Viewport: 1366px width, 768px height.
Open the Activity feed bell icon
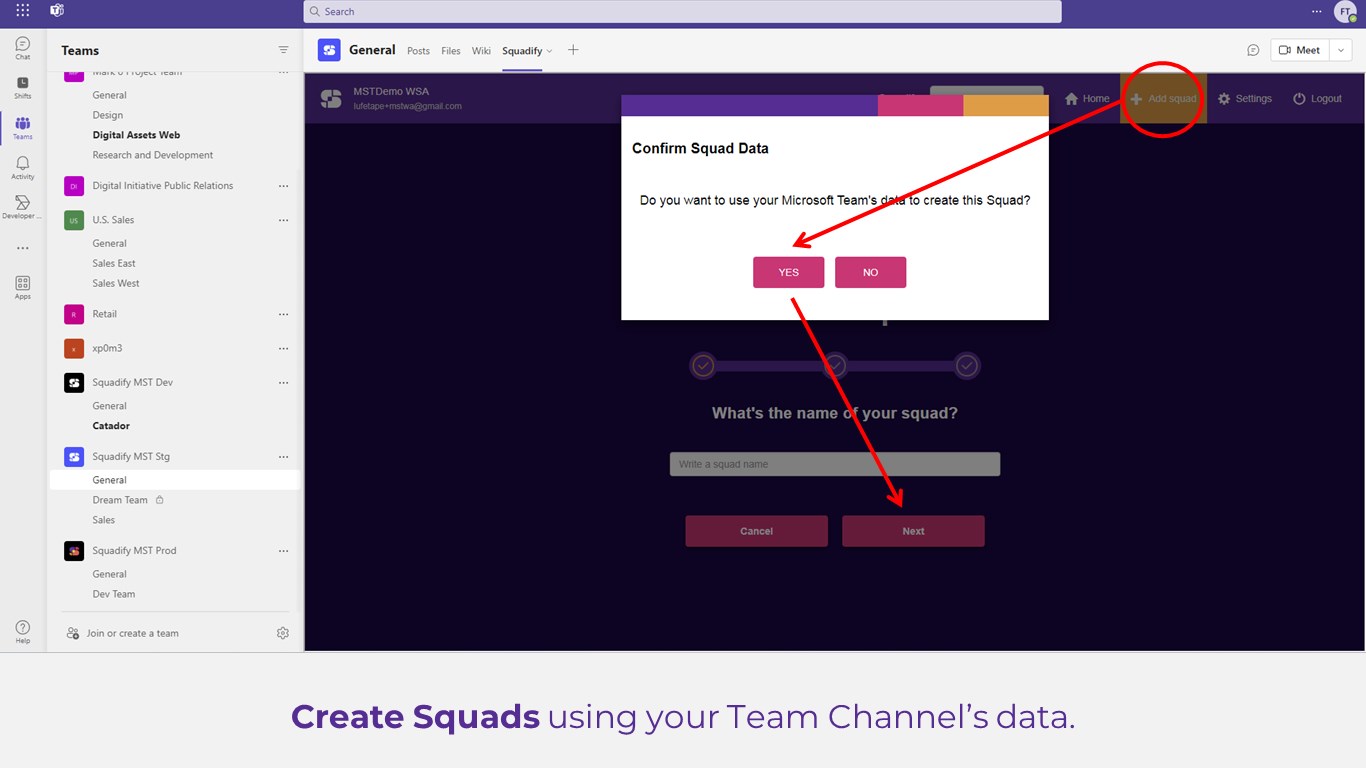point(22,168)
